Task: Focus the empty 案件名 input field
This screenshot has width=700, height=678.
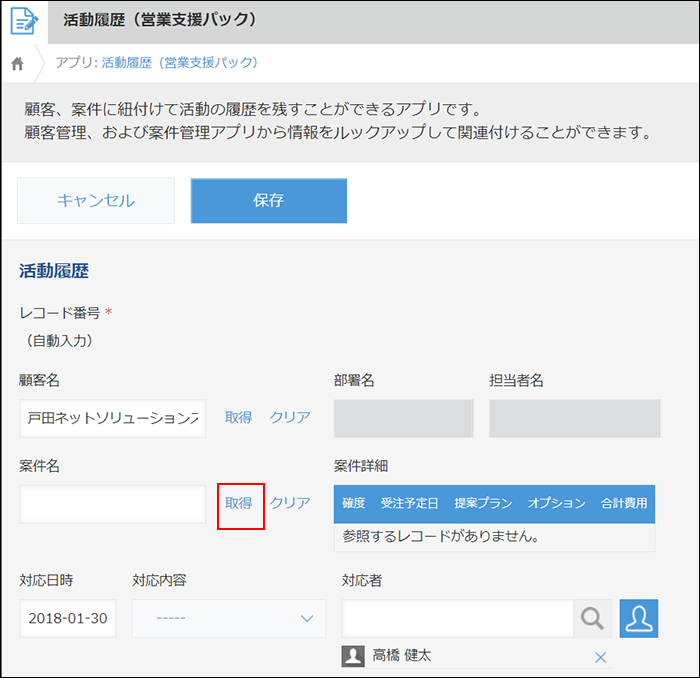Action: pos(112,504)
